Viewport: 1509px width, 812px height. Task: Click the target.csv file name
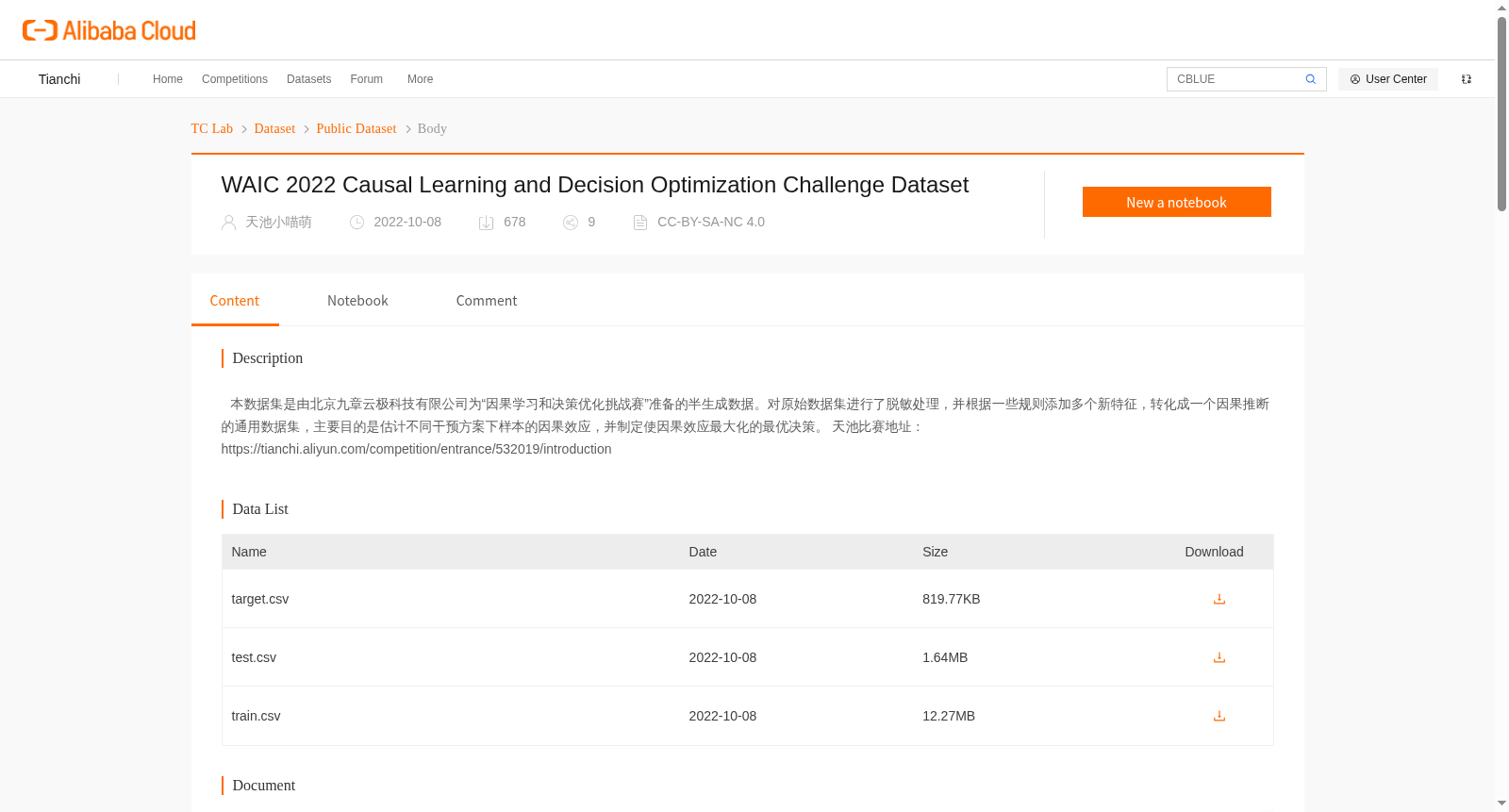pos(260,599)
